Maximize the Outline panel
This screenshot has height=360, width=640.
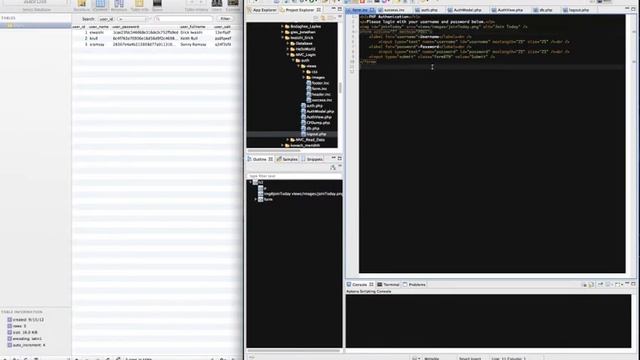pos(340,158)
